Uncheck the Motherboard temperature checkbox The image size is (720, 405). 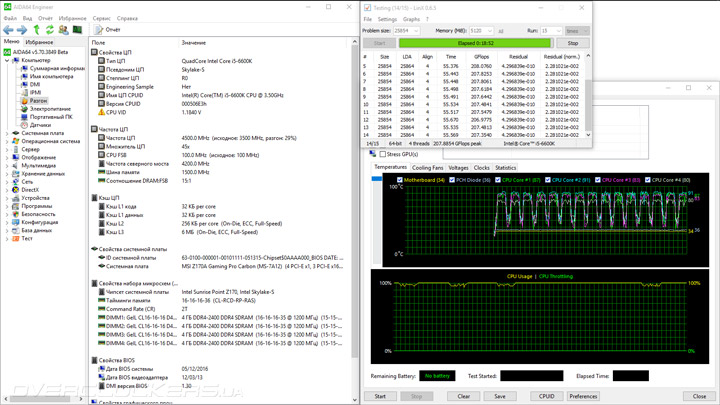[400, 180]
